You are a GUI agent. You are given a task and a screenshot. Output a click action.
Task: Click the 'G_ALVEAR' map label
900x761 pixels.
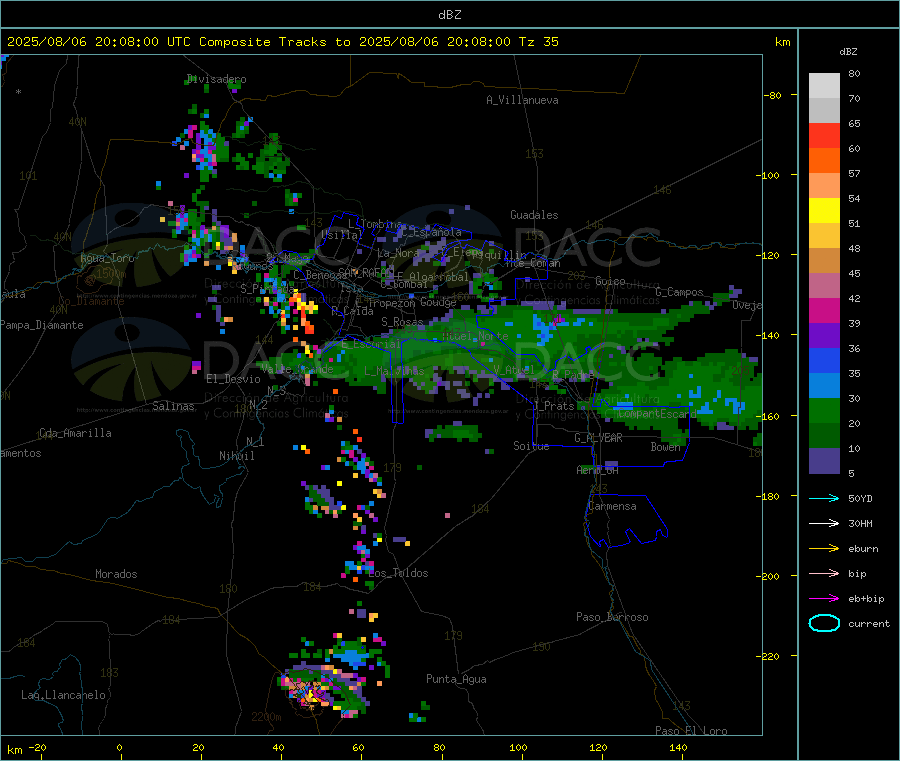coord(599,438)
